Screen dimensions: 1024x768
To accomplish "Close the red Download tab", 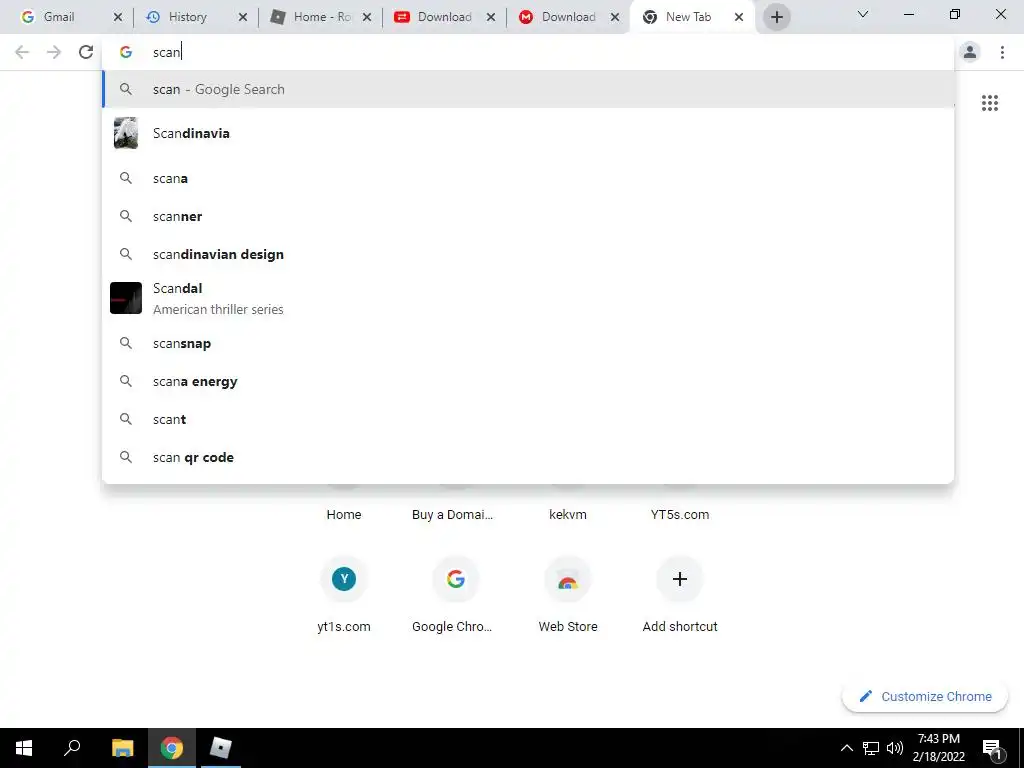I will pyautogui.click(x=491, y=18).
